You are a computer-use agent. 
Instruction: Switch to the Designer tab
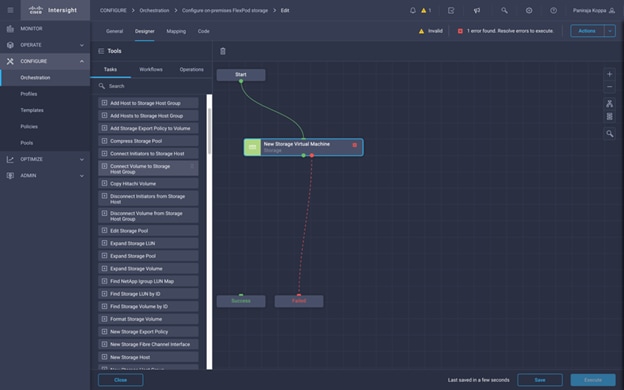[x=144, y=31]
